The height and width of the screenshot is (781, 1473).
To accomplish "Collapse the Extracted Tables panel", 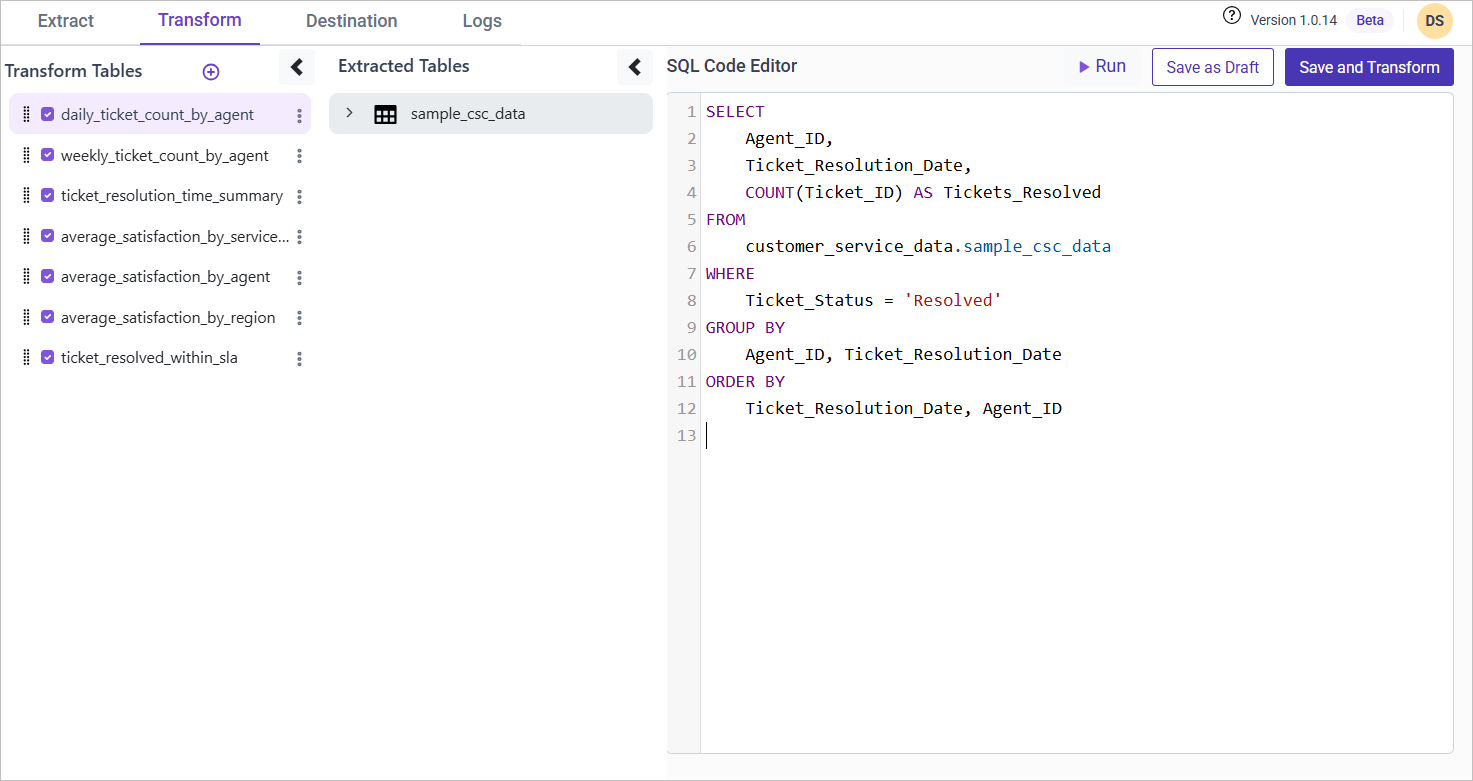I will point(634,67).
